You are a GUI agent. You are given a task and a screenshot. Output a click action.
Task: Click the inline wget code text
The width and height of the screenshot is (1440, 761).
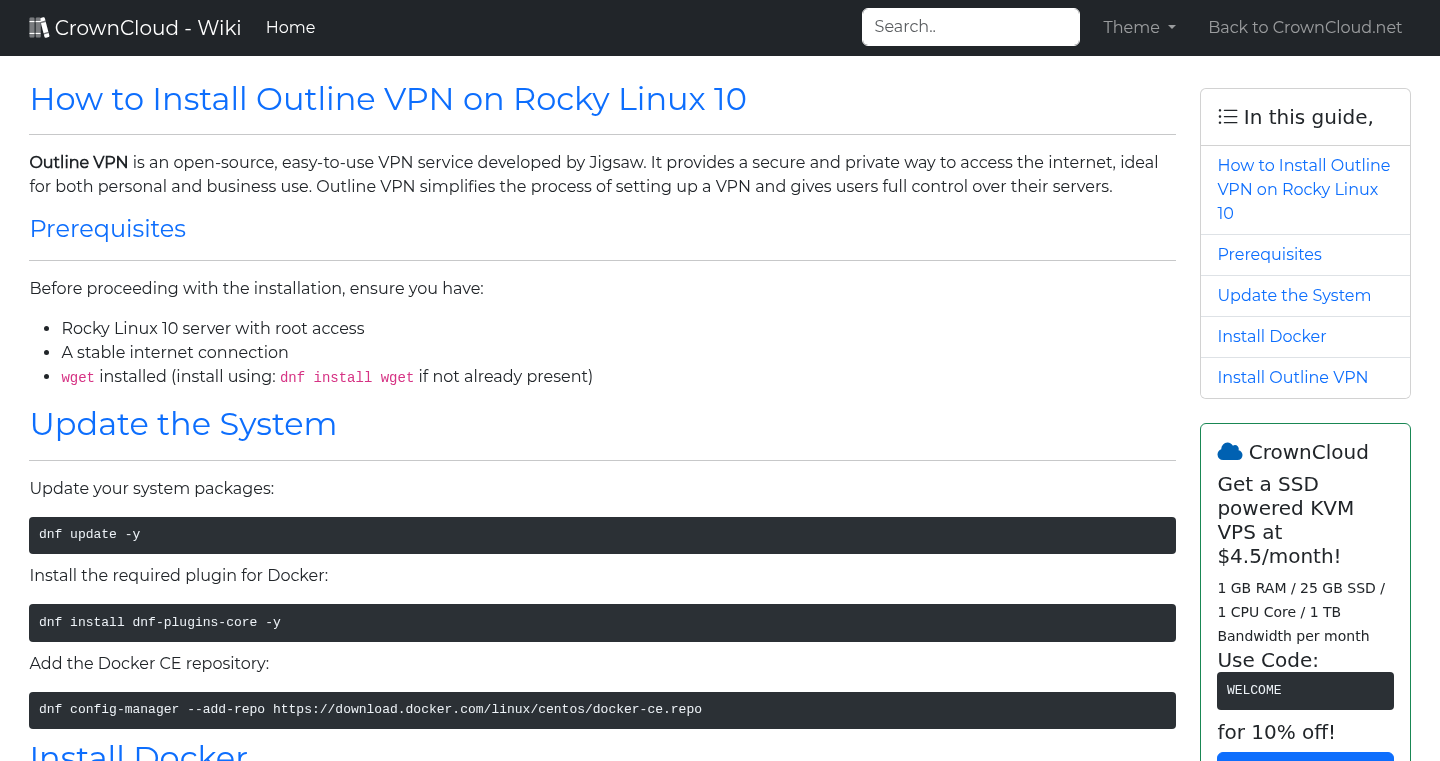(x=78, y=377)
